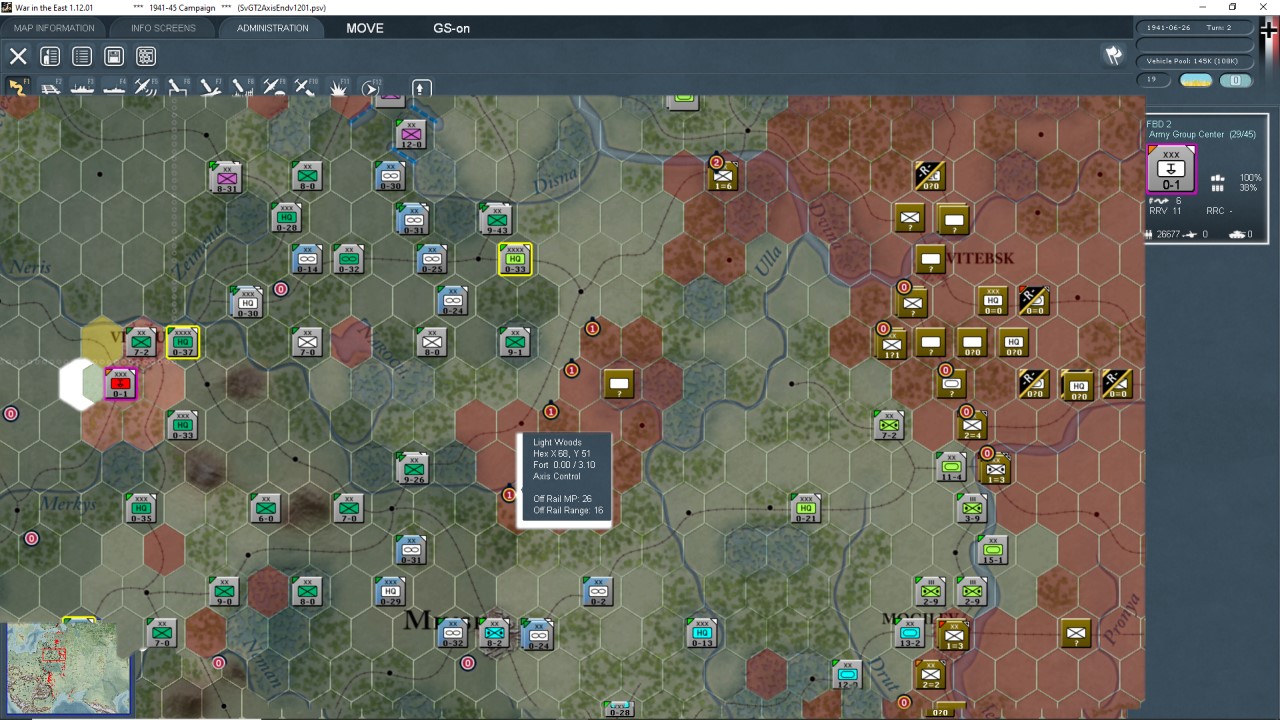Select the pink 12-0 division counter
This screenshot has width=1280, height=720.
[410, 135]
